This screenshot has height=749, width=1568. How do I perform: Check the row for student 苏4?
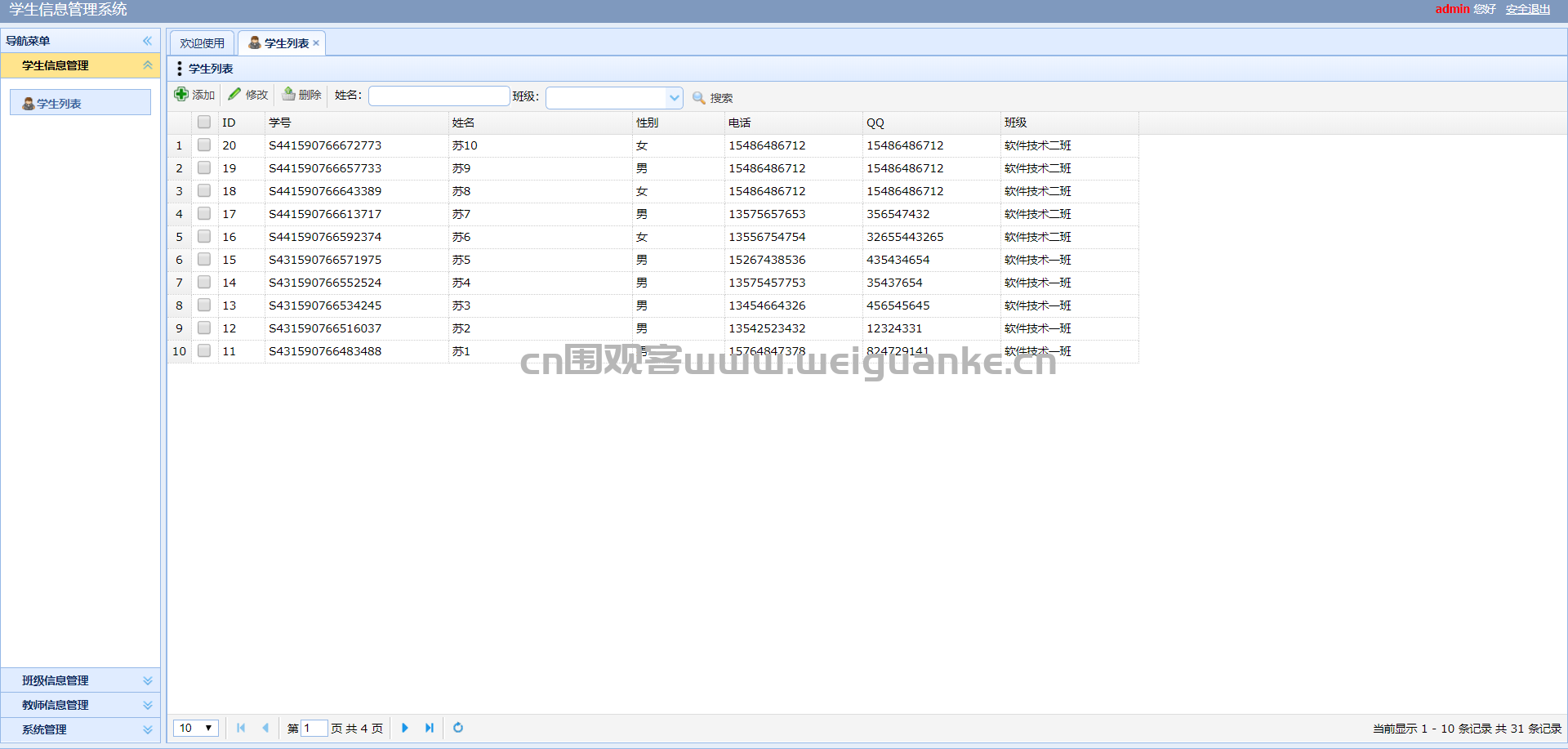[x=204, y=282]
